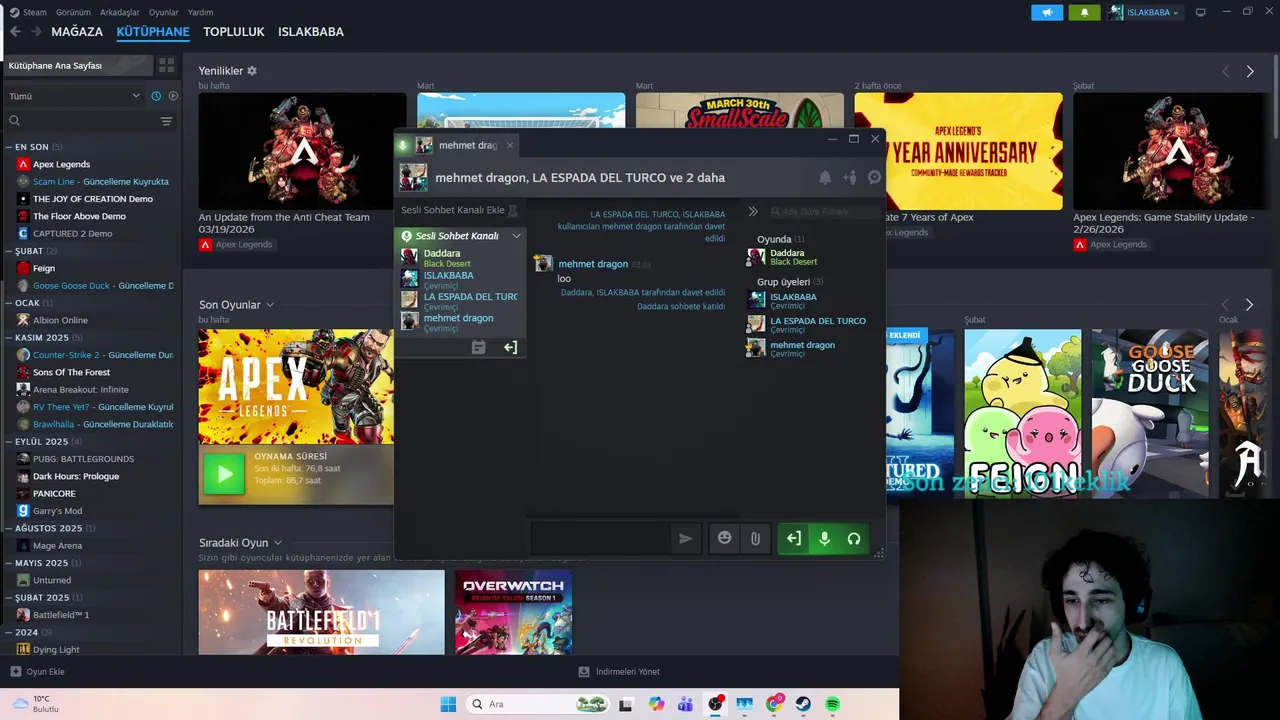Navigate back with the Steam back arrow
Screen dimensions: 1280x720
pos(15,32)
